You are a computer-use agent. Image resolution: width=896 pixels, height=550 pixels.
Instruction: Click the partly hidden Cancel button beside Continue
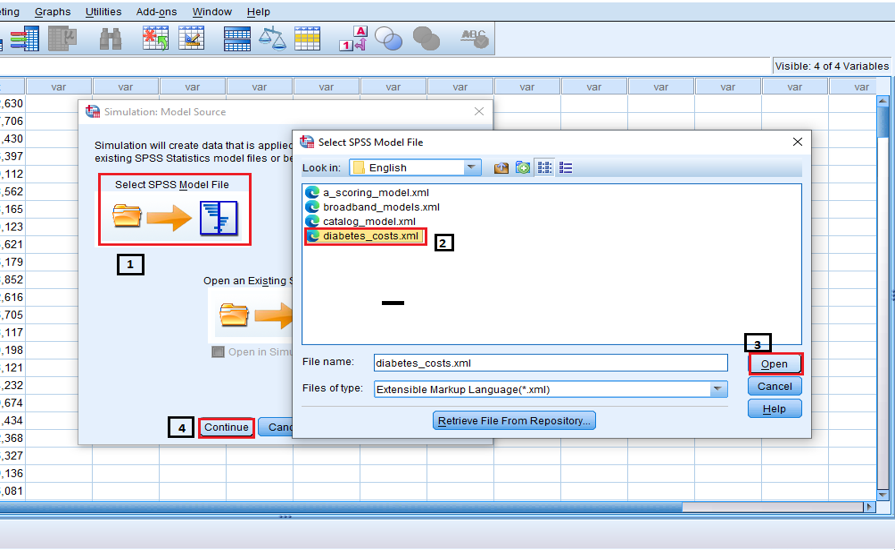tap(275, 427)
